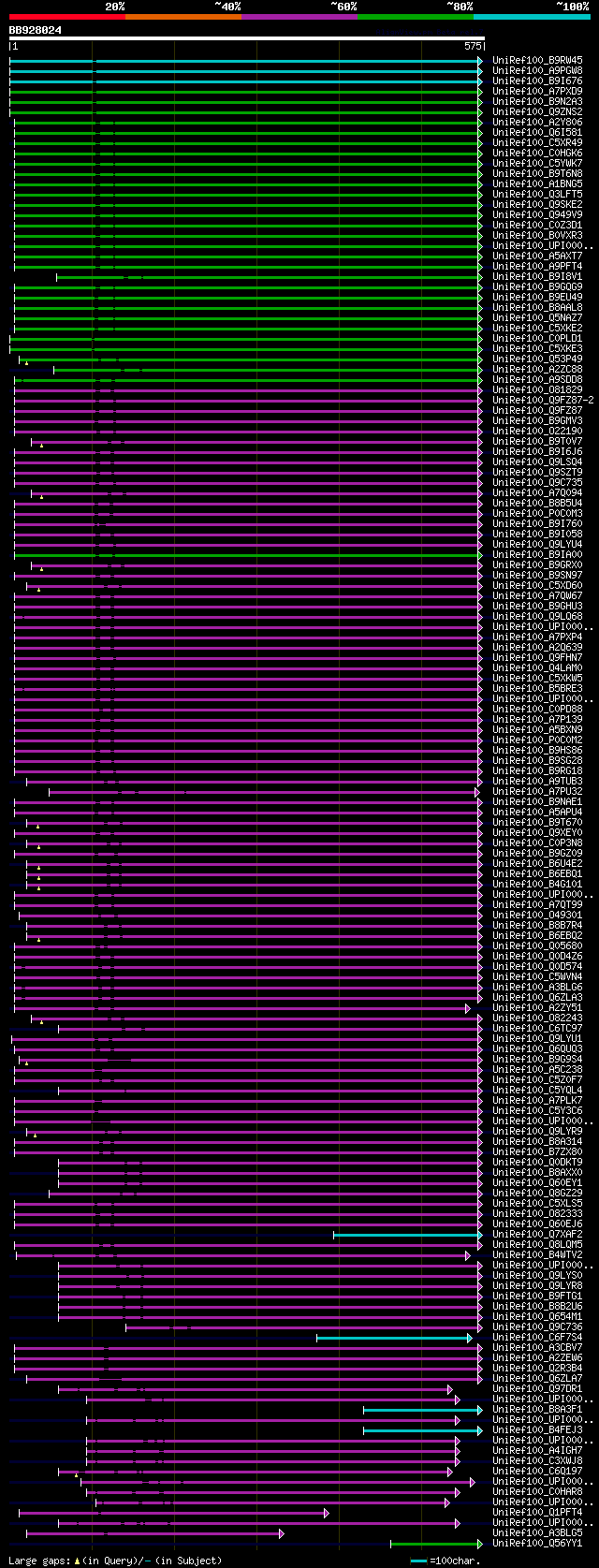Viewport: 599px width, 1568px height.
Task: Click the UniRef100_B9I8V1 label
Action: (x=537, y=276)
